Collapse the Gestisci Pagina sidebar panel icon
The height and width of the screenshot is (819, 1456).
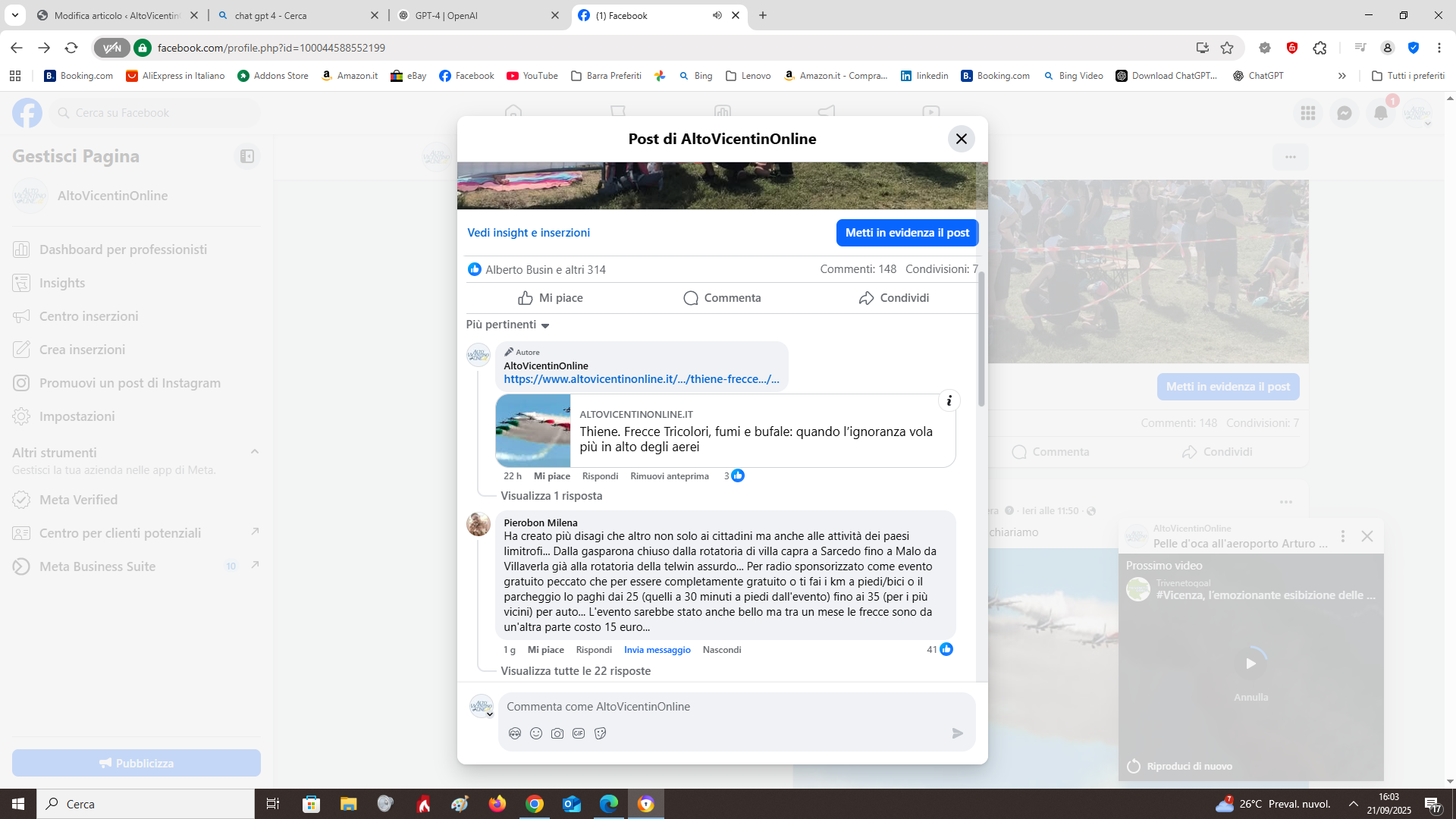point(247,156)
